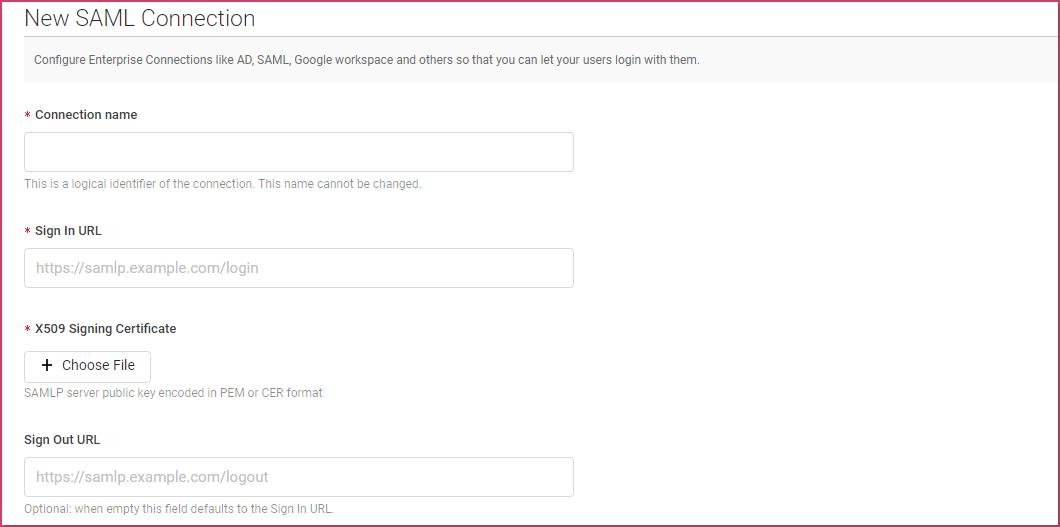Click the red asterisk beside Sign In URL
Image resolution: width=1060 pixels, height=527 pixels.
coord(28,231)
